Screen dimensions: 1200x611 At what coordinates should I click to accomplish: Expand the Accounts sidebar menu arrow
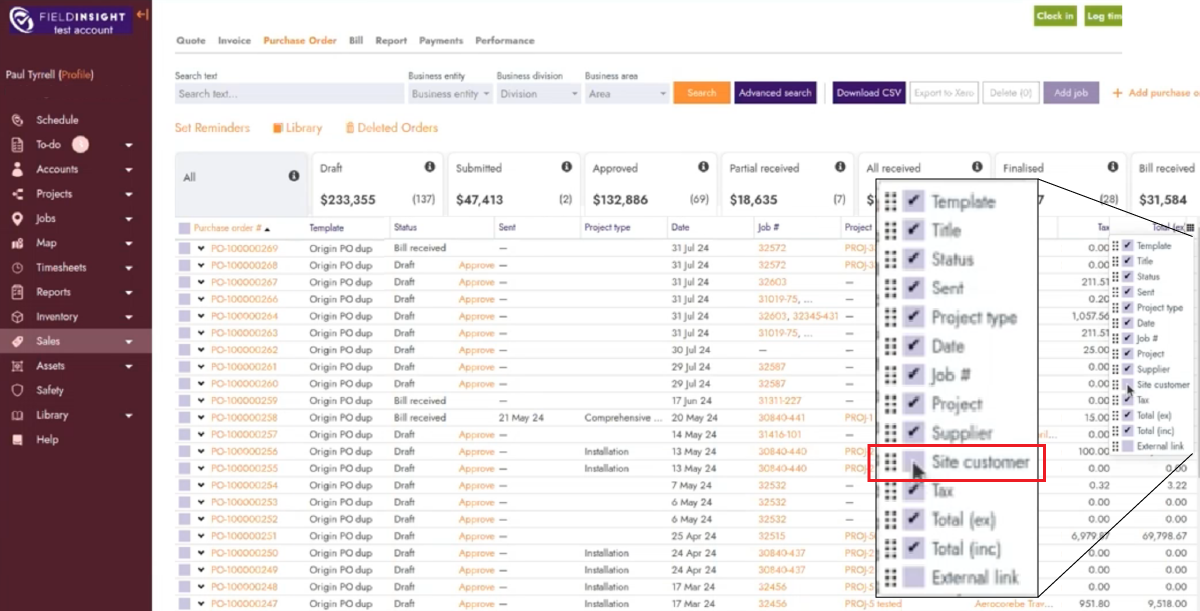pos(129,170)
